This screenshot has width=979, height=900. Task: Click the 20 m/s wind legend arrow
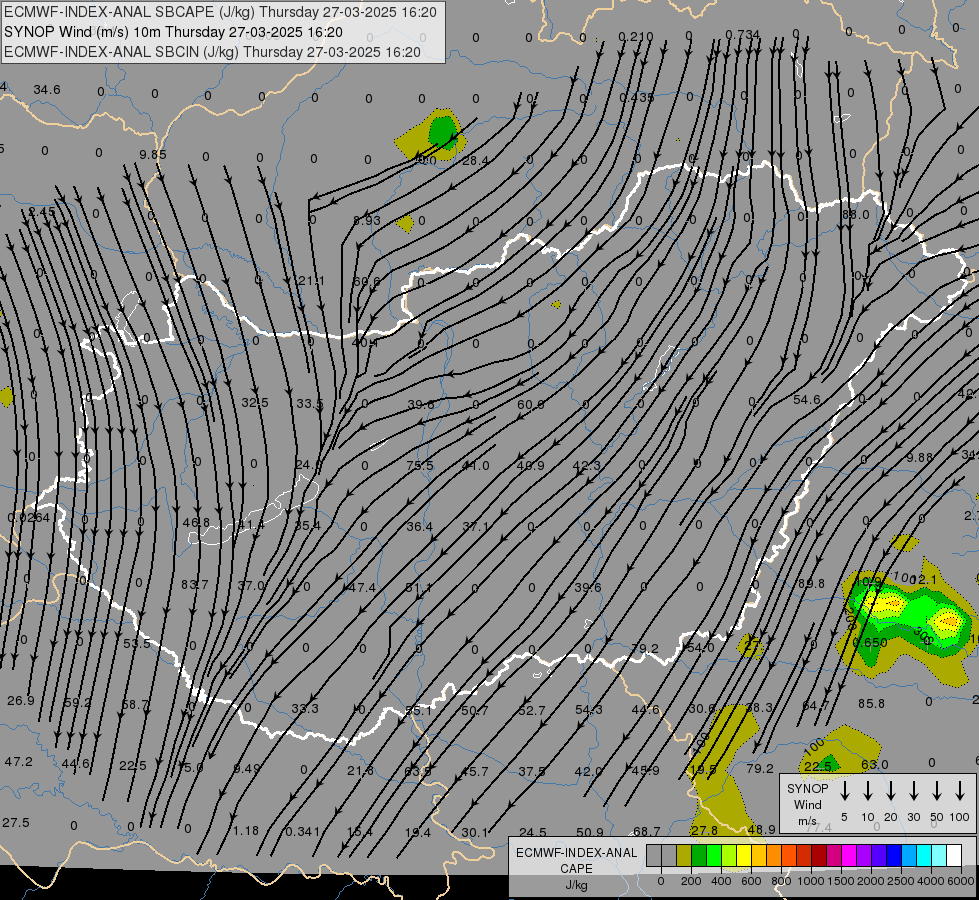pos(891,791)
